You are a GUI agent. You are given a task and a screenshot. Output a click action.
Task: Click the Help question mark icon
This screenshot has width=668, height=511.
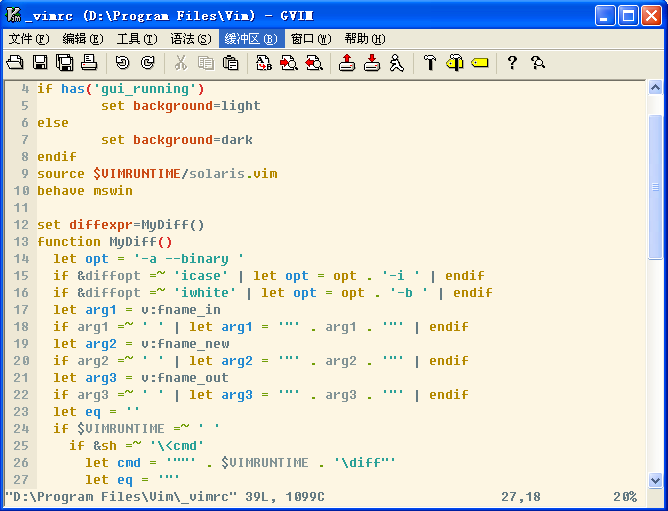tap(513, 63)
